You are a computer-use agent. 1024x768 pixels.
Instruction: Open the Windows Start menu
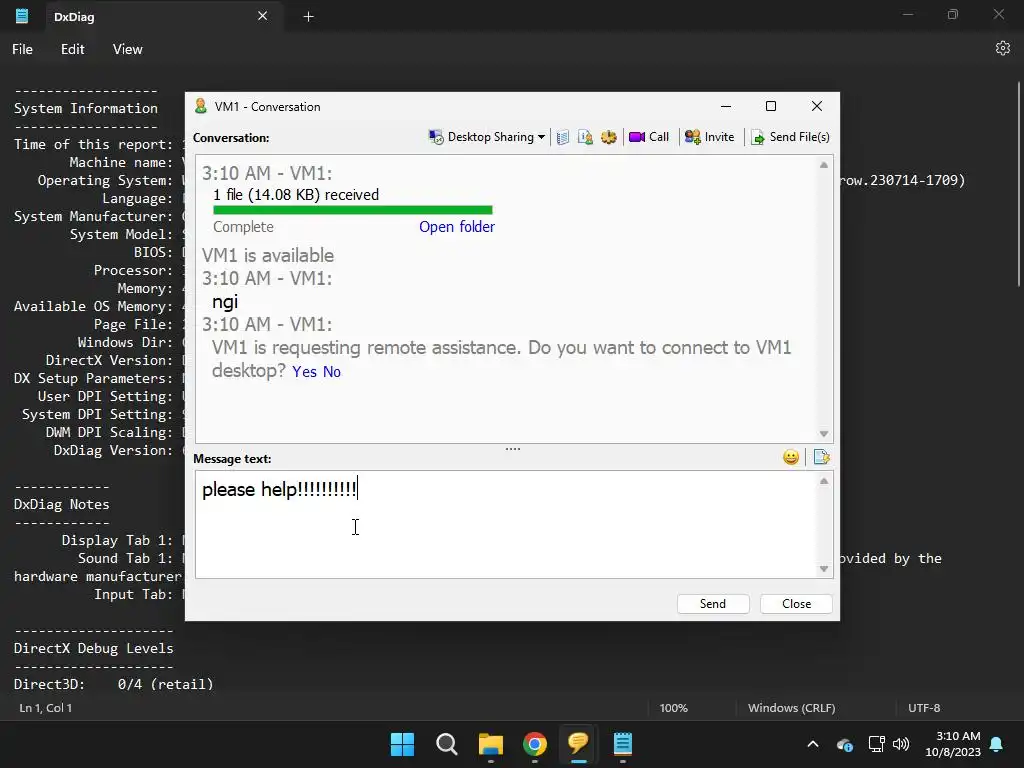point(402,744)
